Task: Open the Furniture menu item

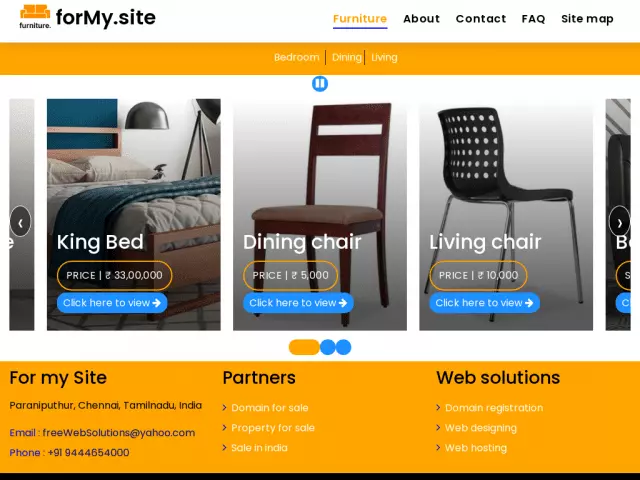Action: [360, 19]
